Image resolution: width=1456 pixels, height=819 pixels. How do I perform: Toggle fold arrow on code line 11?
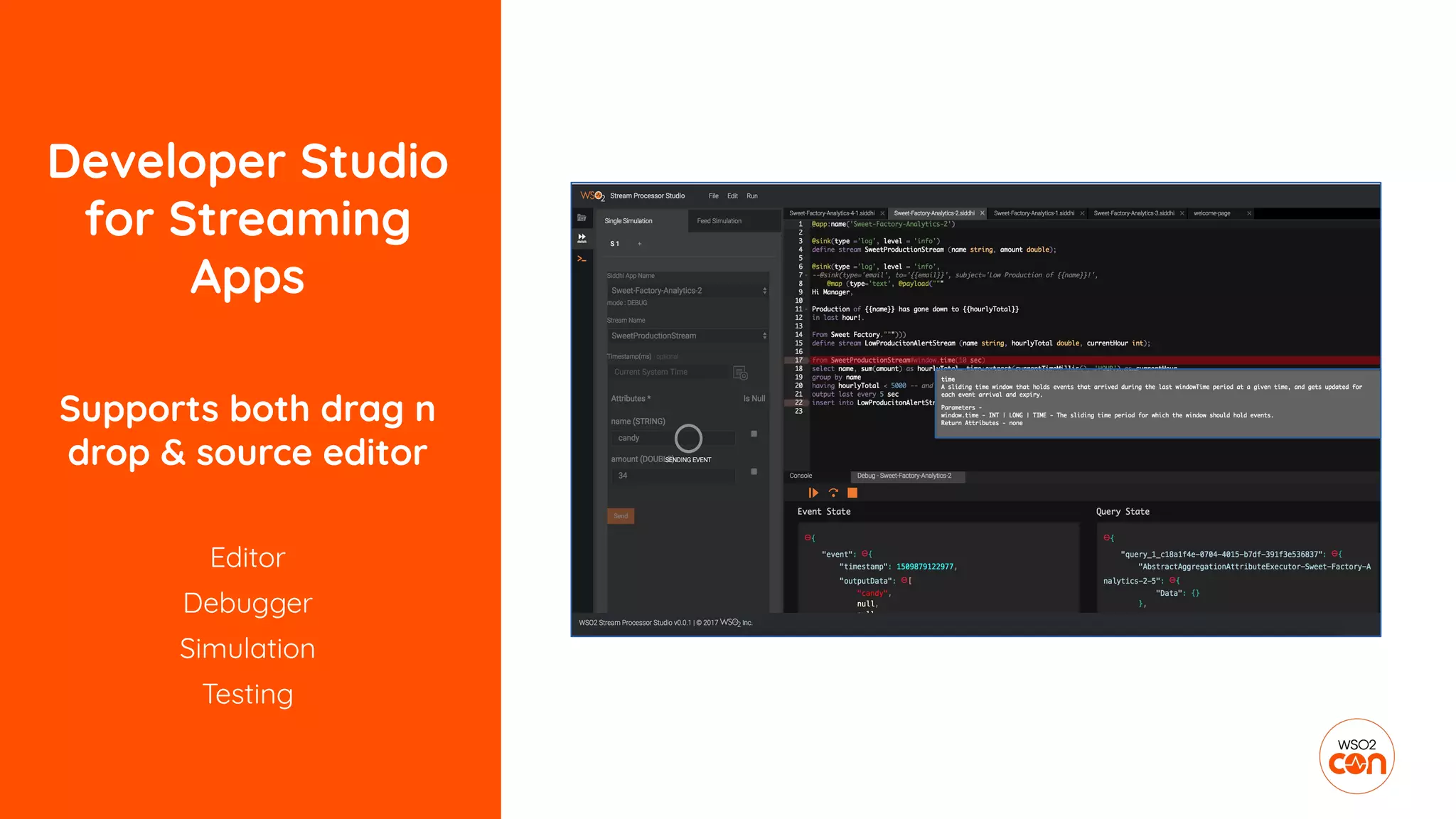point(806,309)
